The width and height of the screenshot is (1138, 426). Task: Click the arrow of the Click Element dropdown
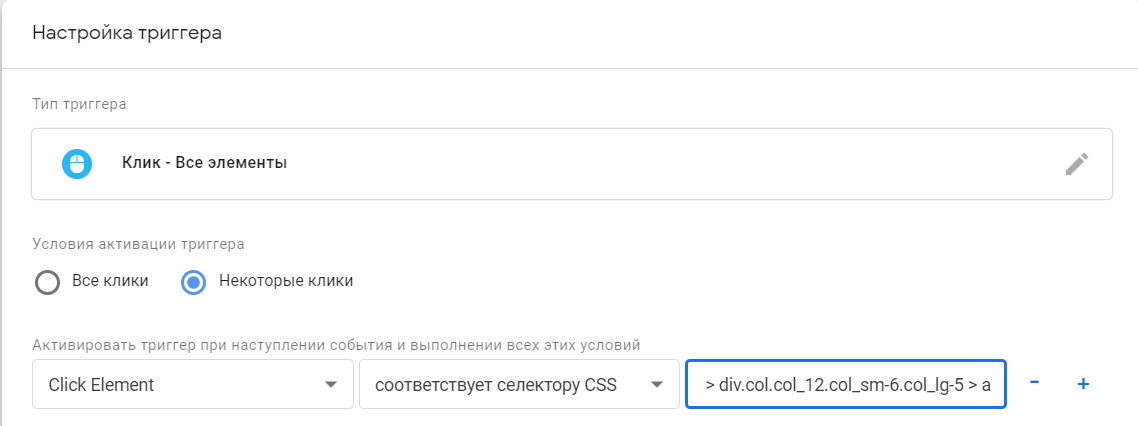(330, 385)
